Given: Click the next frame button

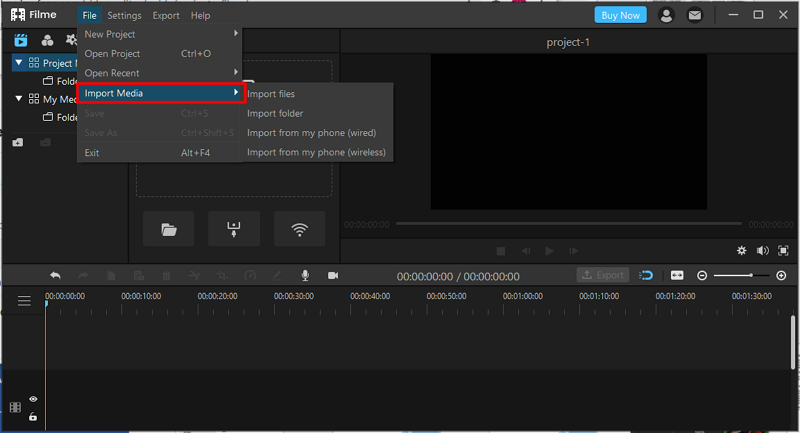Looking at the screenshot, I should point(573,251).
